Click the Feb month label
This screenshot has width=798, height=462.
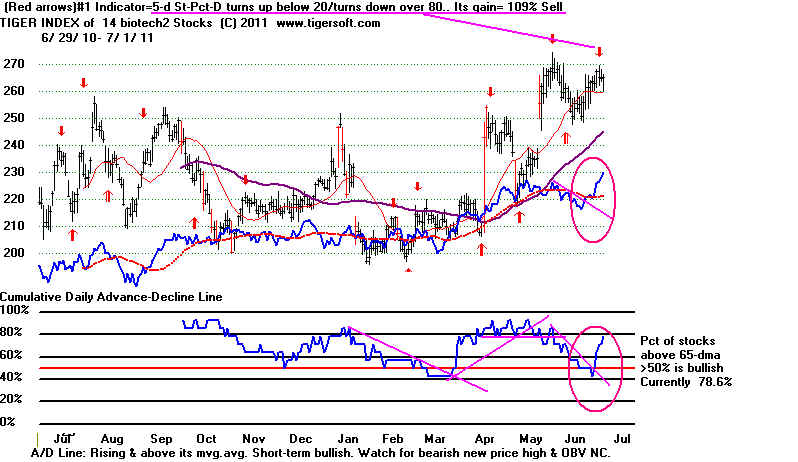coord(392,439)
